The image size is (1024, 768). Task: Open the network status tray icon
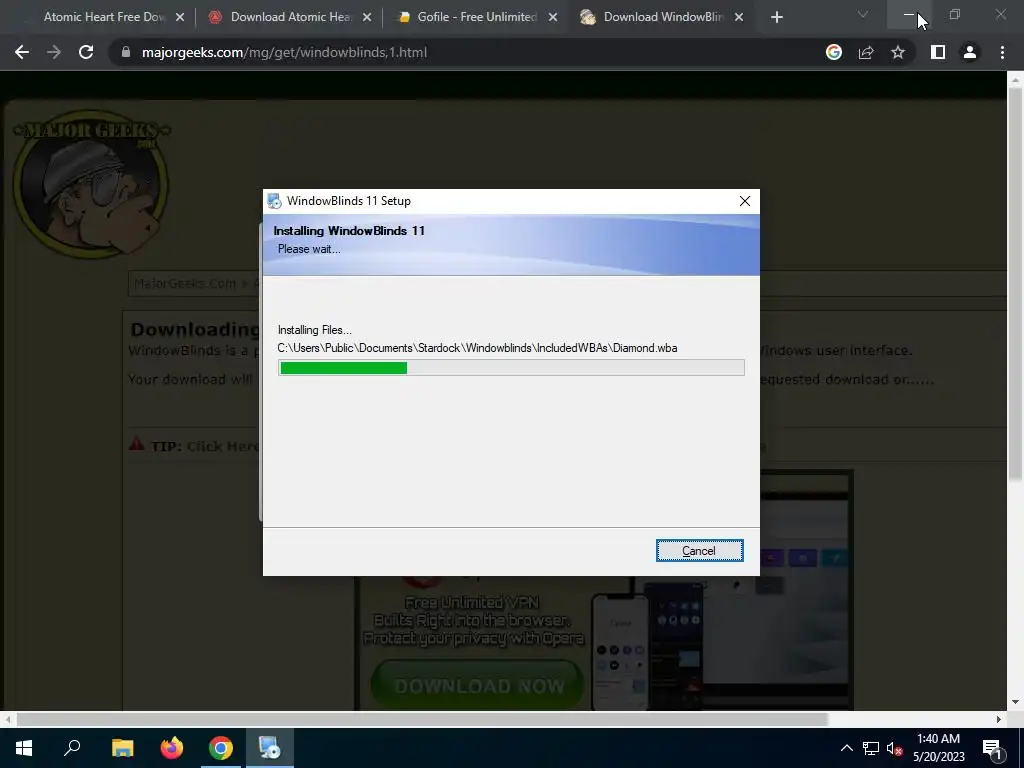[x=871, y=748]
